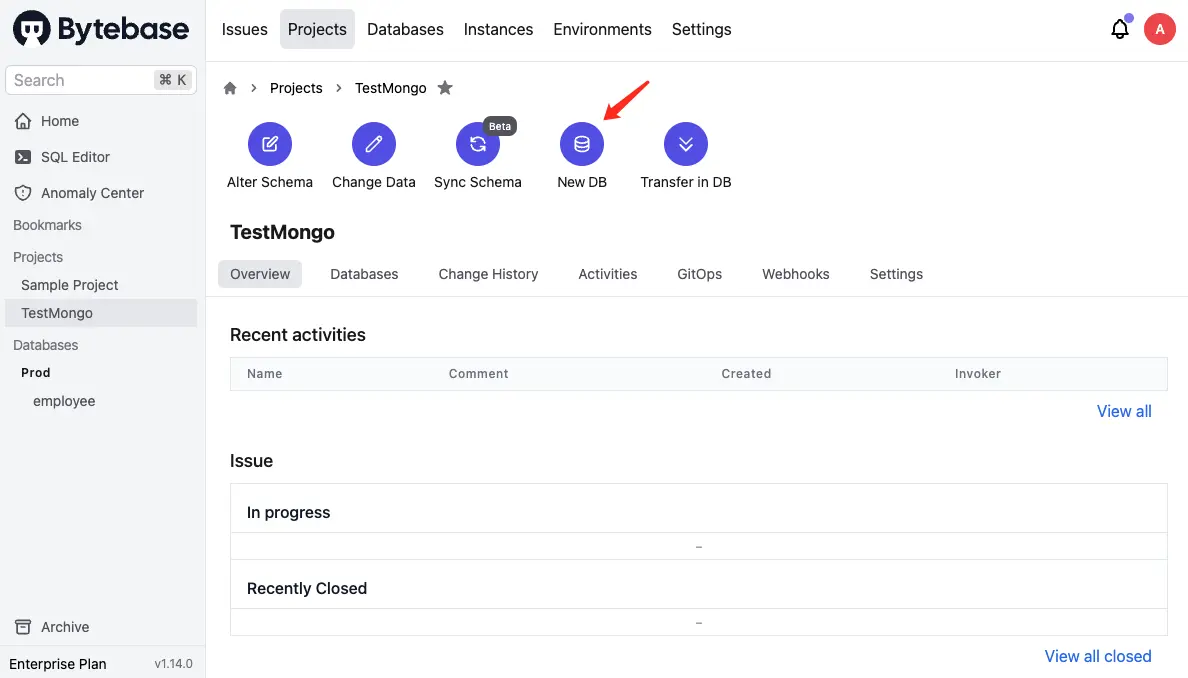Click the In progress section heading

(289, 513)
